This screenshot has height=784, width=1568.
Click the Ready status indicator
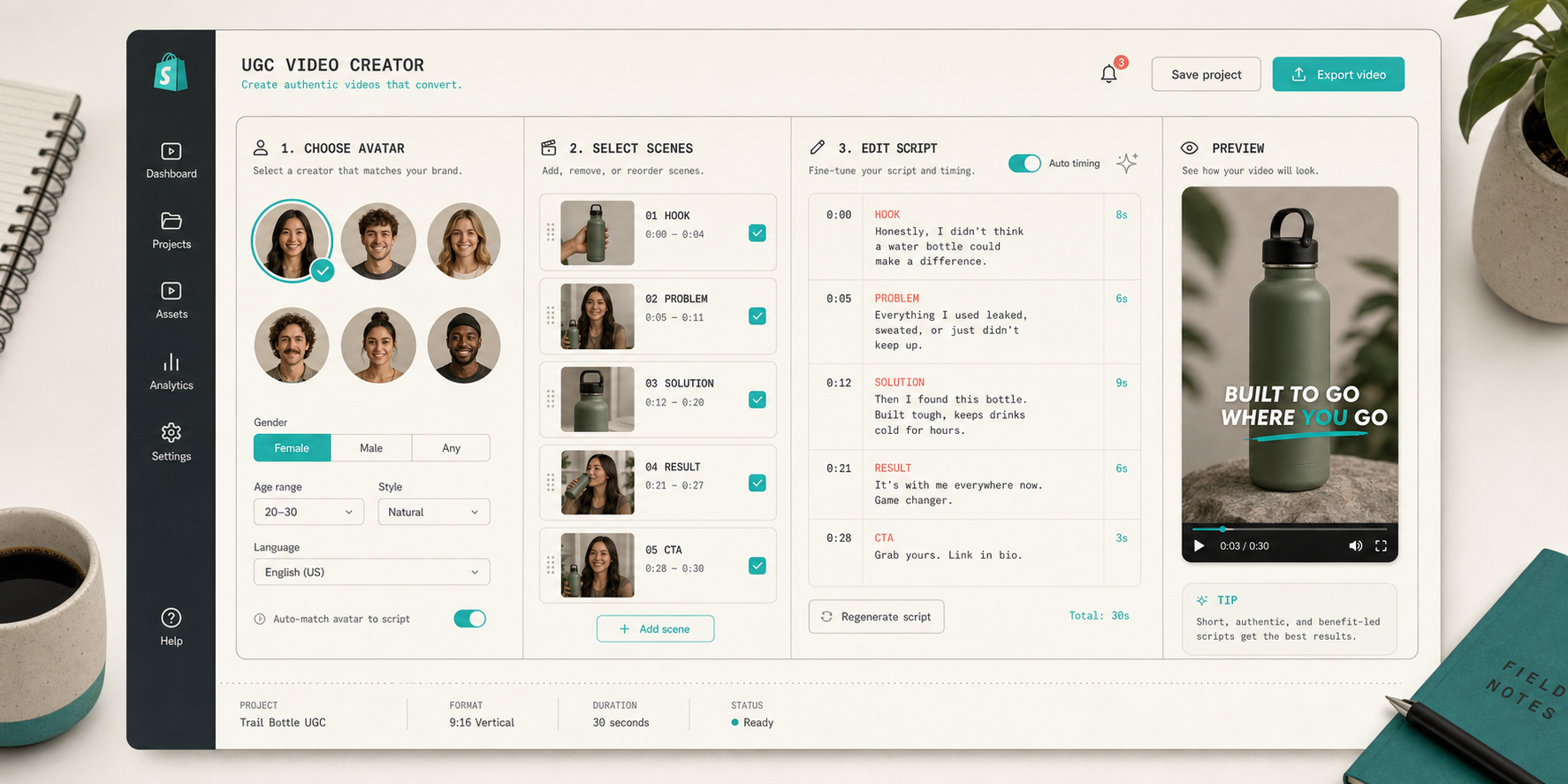point(752,722)
